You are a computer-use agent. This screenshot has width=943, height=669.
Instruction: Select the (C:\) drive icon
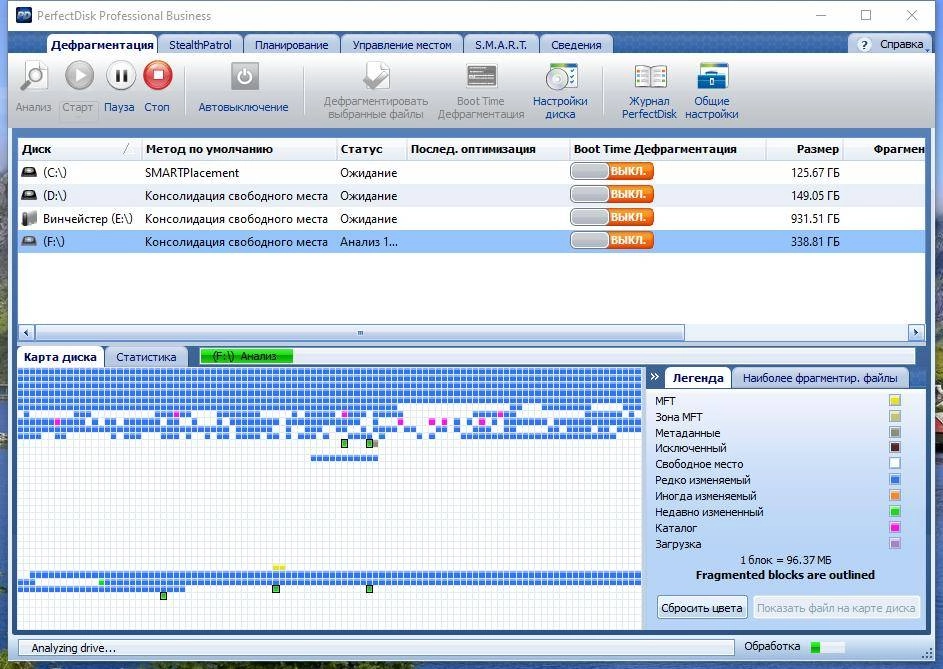29,173
